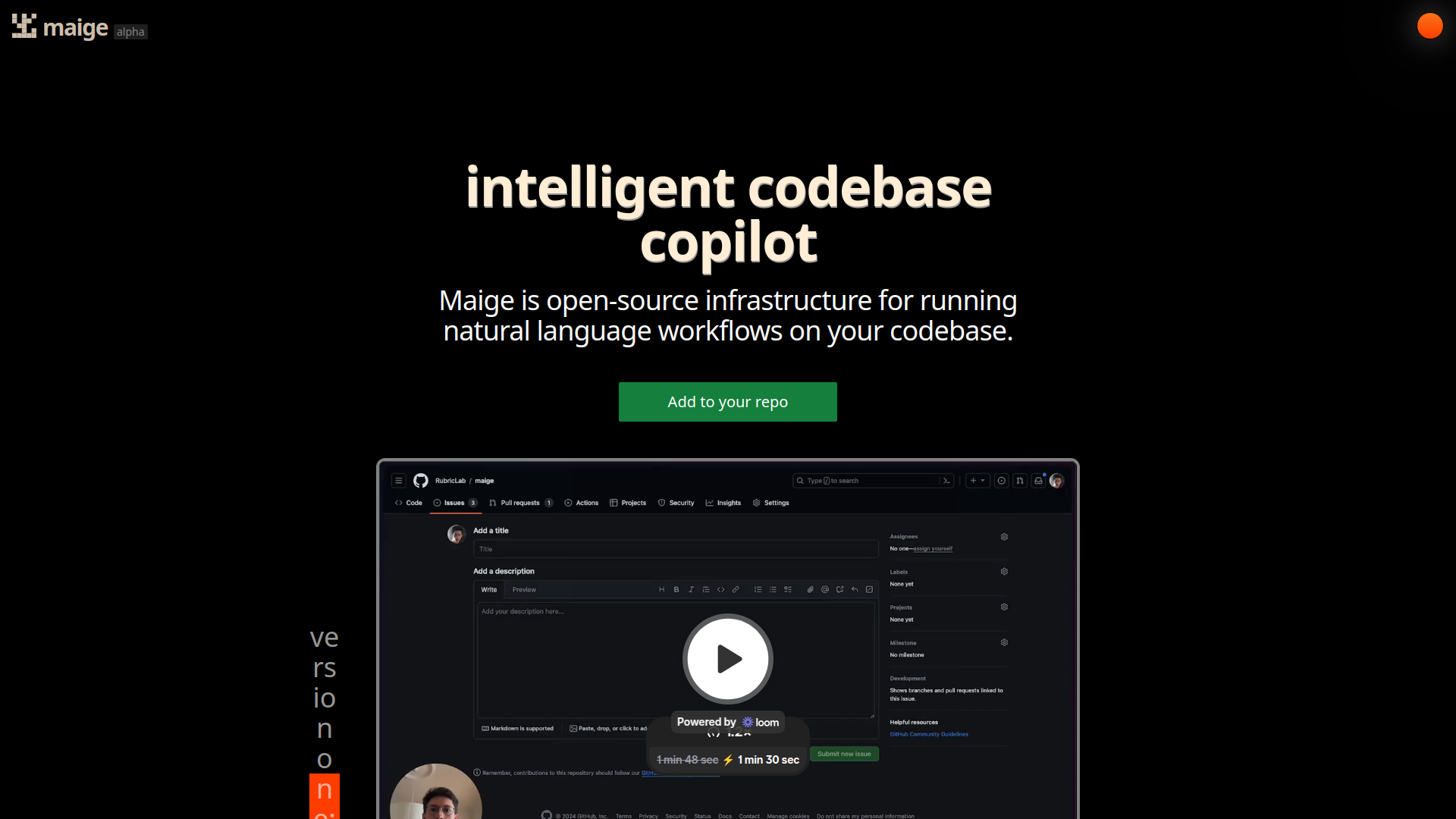Click the play button on the video
Screen dimensions: 1456x819
(728, 658)
